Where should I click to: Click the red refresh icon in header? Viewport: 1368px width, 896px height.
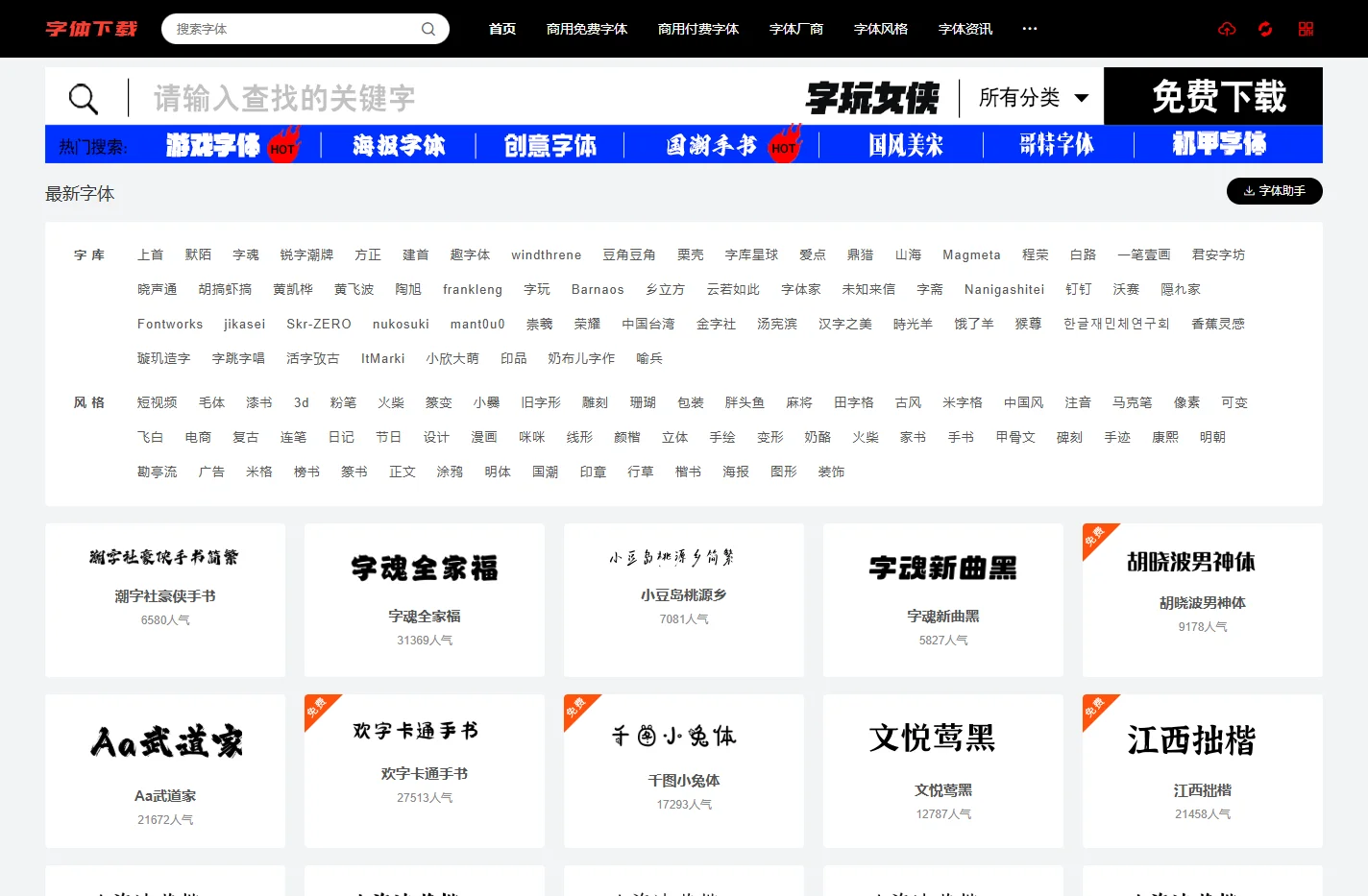[x=1265, y=29]
